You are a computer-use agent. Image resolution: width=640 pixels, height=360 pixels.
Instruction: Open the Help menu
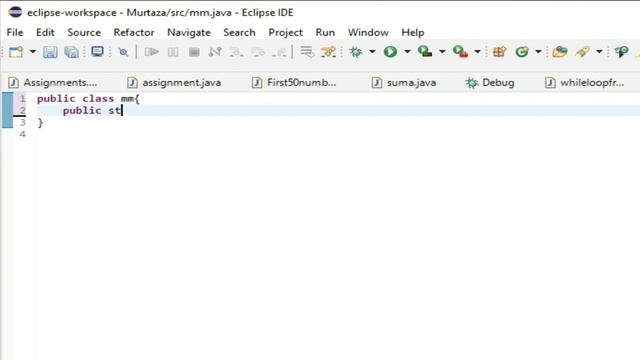413,32
